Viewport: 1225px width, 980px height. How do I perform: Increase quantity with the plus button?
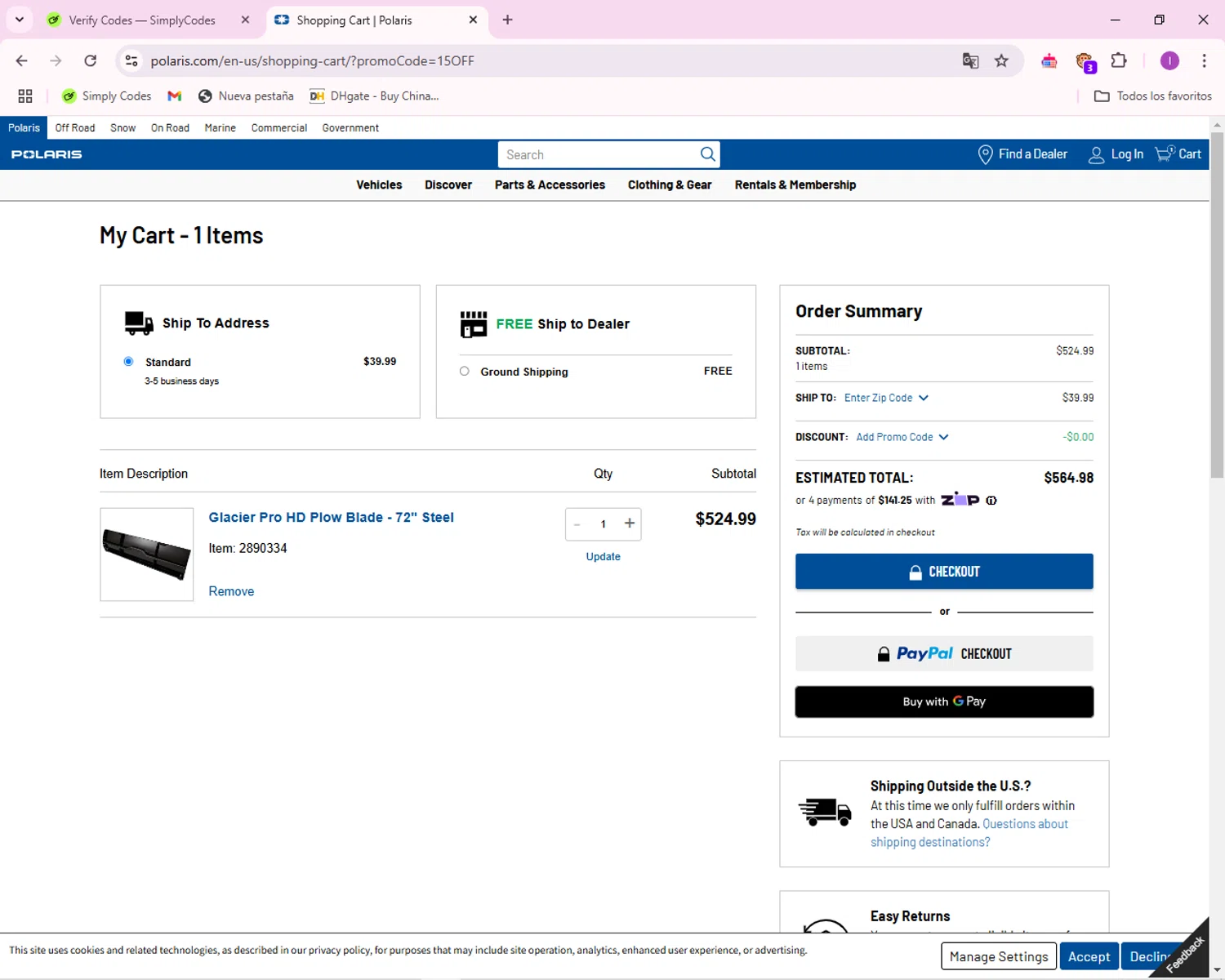tap(630, 523)
